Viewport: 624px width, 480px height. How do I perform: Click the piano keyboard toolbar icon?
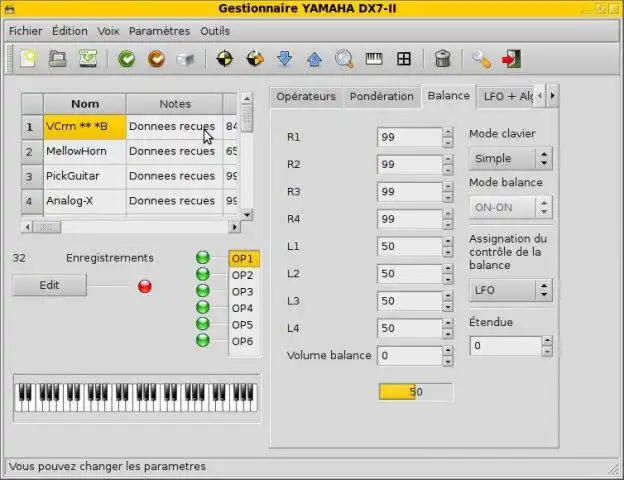[374, 59]
